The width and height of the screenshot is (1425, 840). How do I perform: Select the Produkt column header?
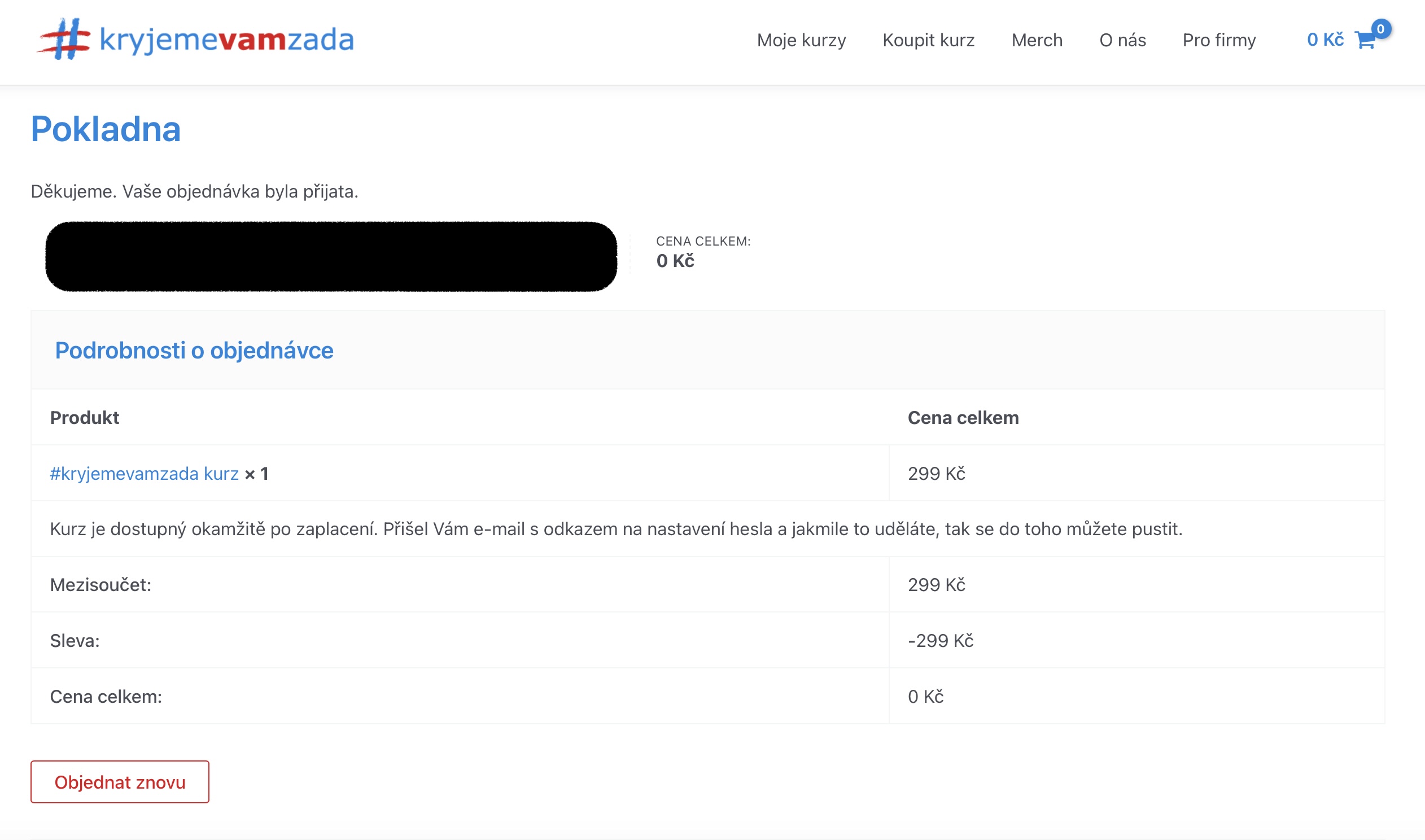(x=84, y=417)
